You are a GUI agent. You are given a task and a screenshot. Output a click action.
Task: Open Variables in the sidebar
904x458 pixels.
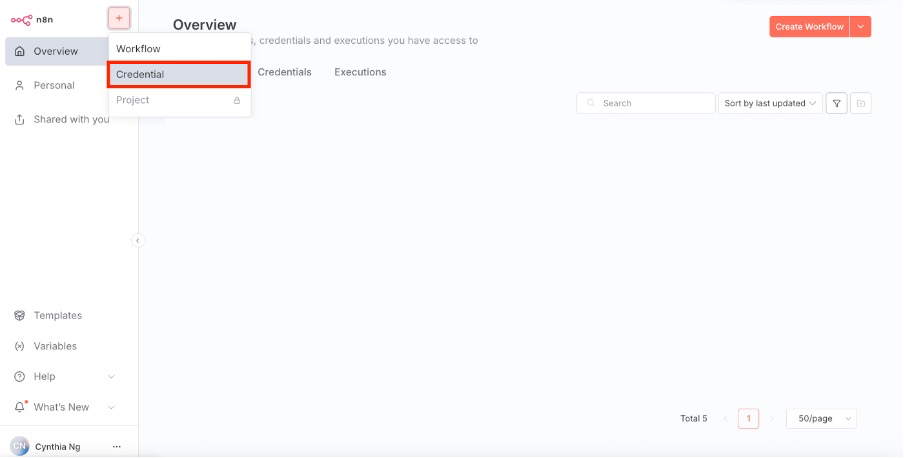tap(55, 346)
